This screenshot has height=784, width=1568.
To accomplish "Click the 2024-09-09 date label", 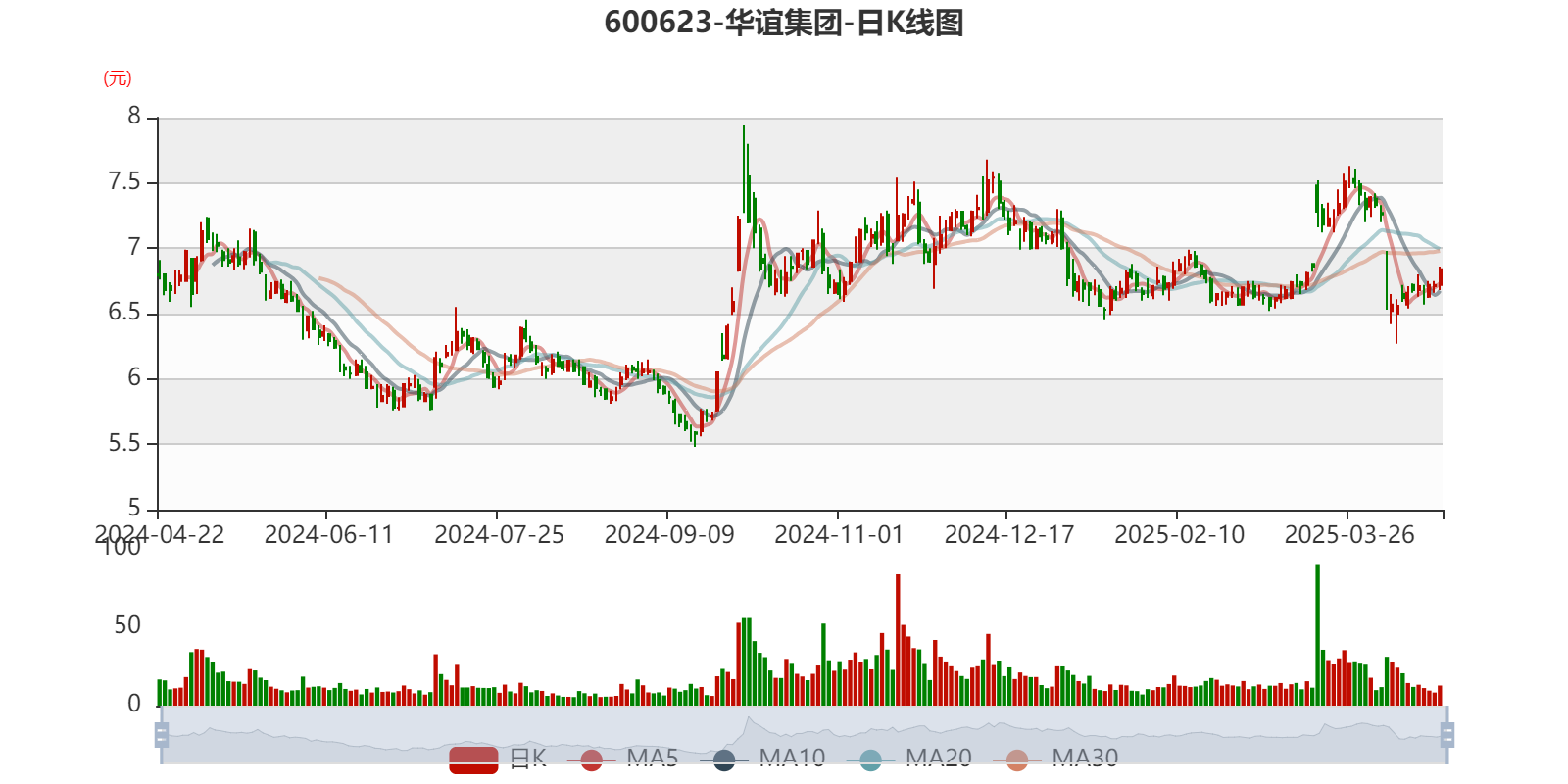I will pos(669,535).
